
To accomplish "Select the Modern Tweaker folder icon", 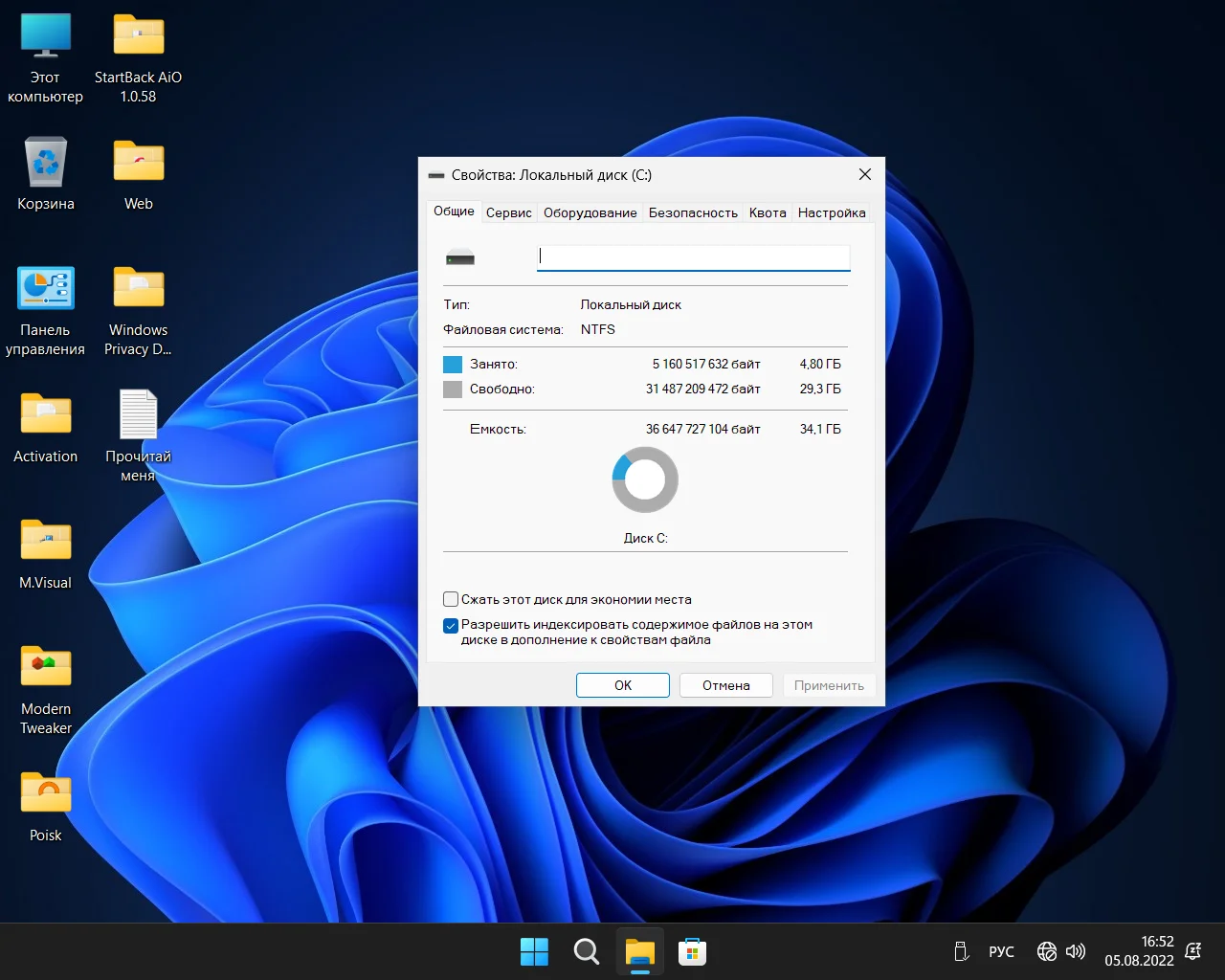I will 45,689.
